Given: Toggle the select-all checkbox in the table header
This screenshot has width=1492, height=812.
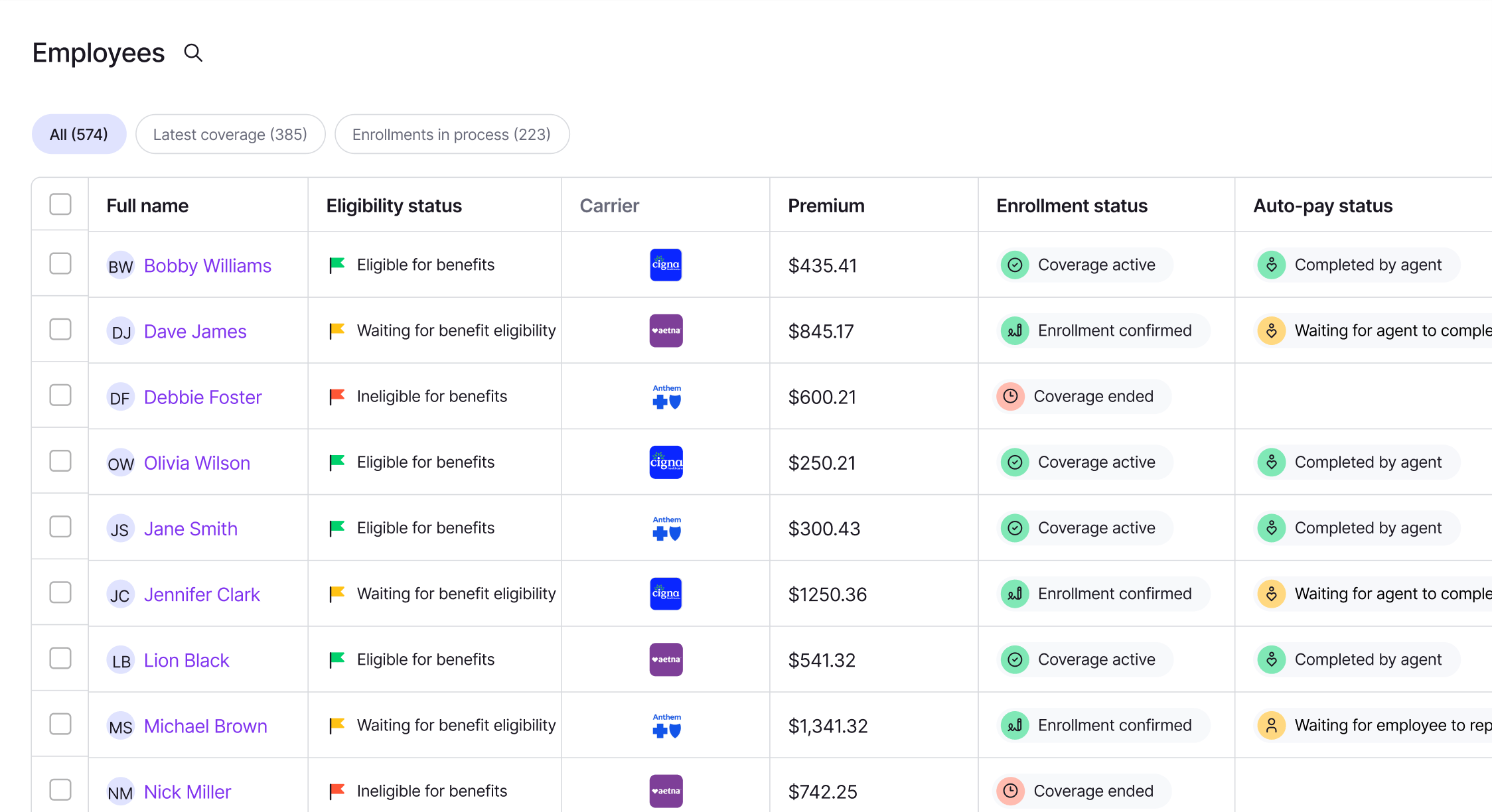Looking at the screenshot, I should (x=59, y=204).
